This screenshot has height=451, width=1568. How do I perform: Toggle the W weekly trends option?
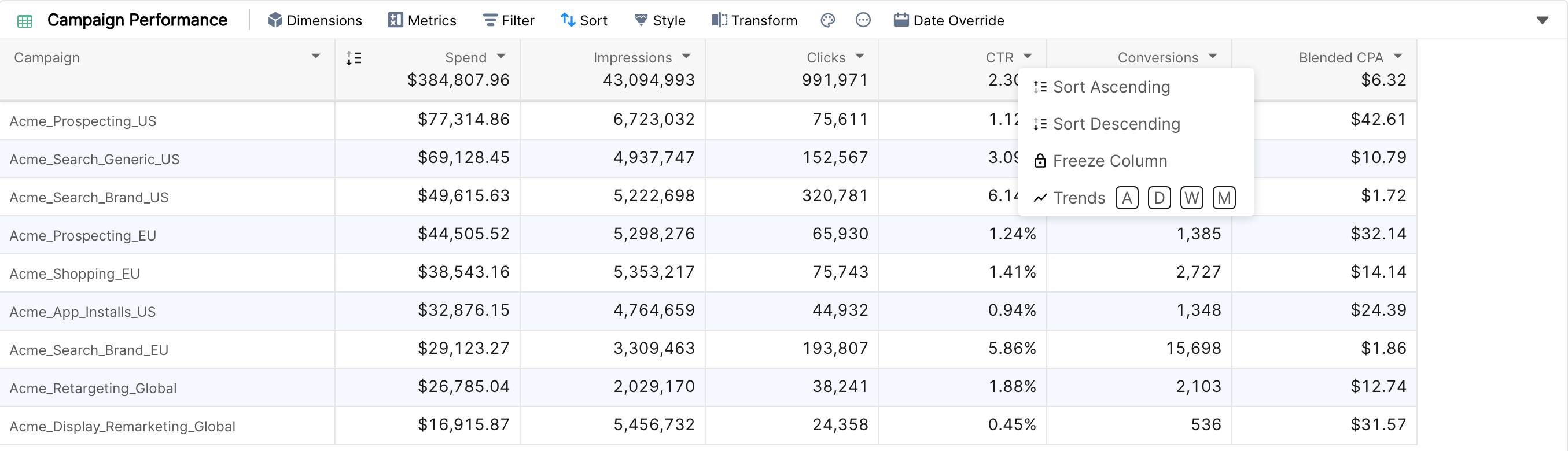click(1192, 198)
